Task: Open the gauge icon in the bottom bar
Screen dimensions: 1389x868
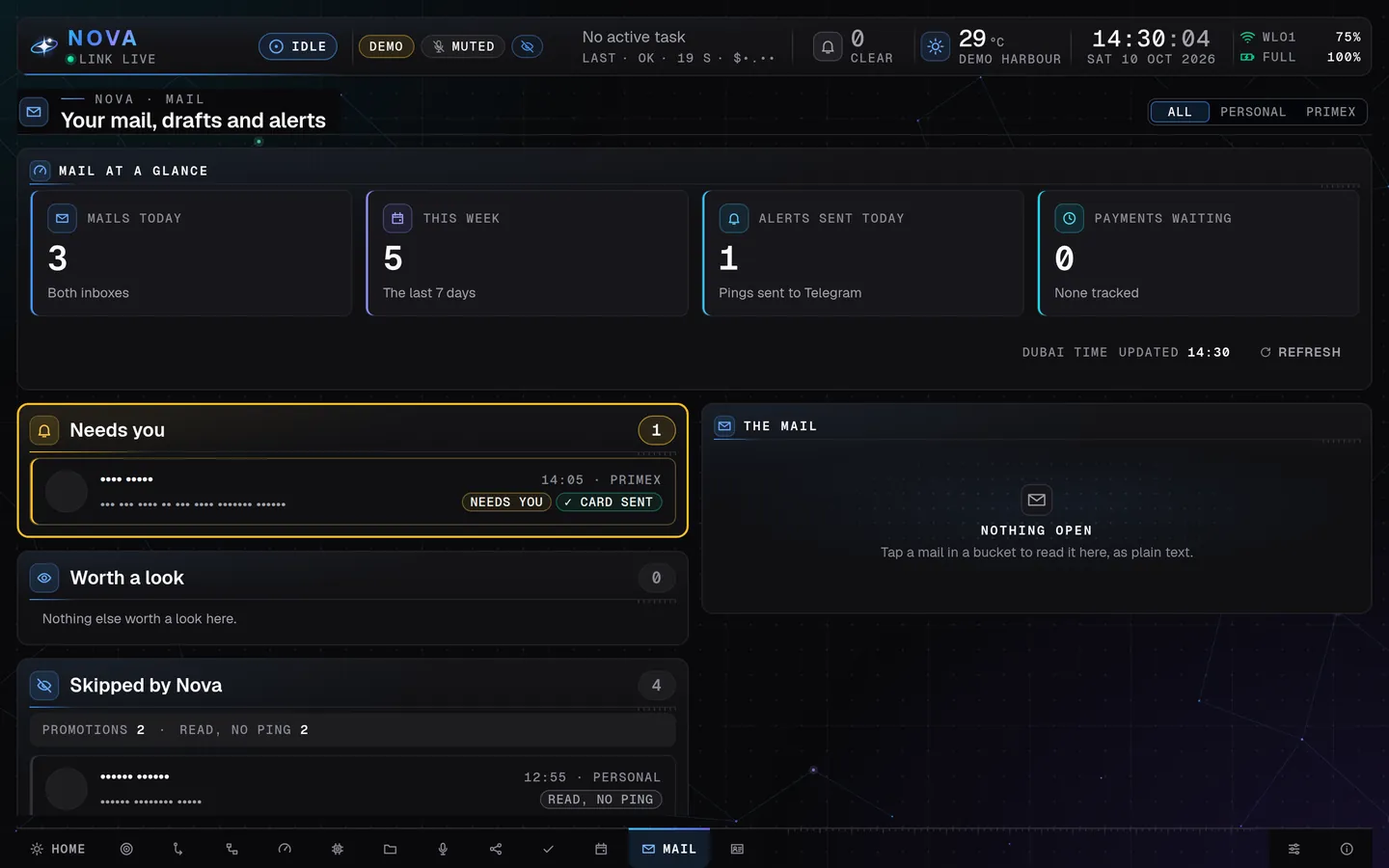Action: pos(285,849)
